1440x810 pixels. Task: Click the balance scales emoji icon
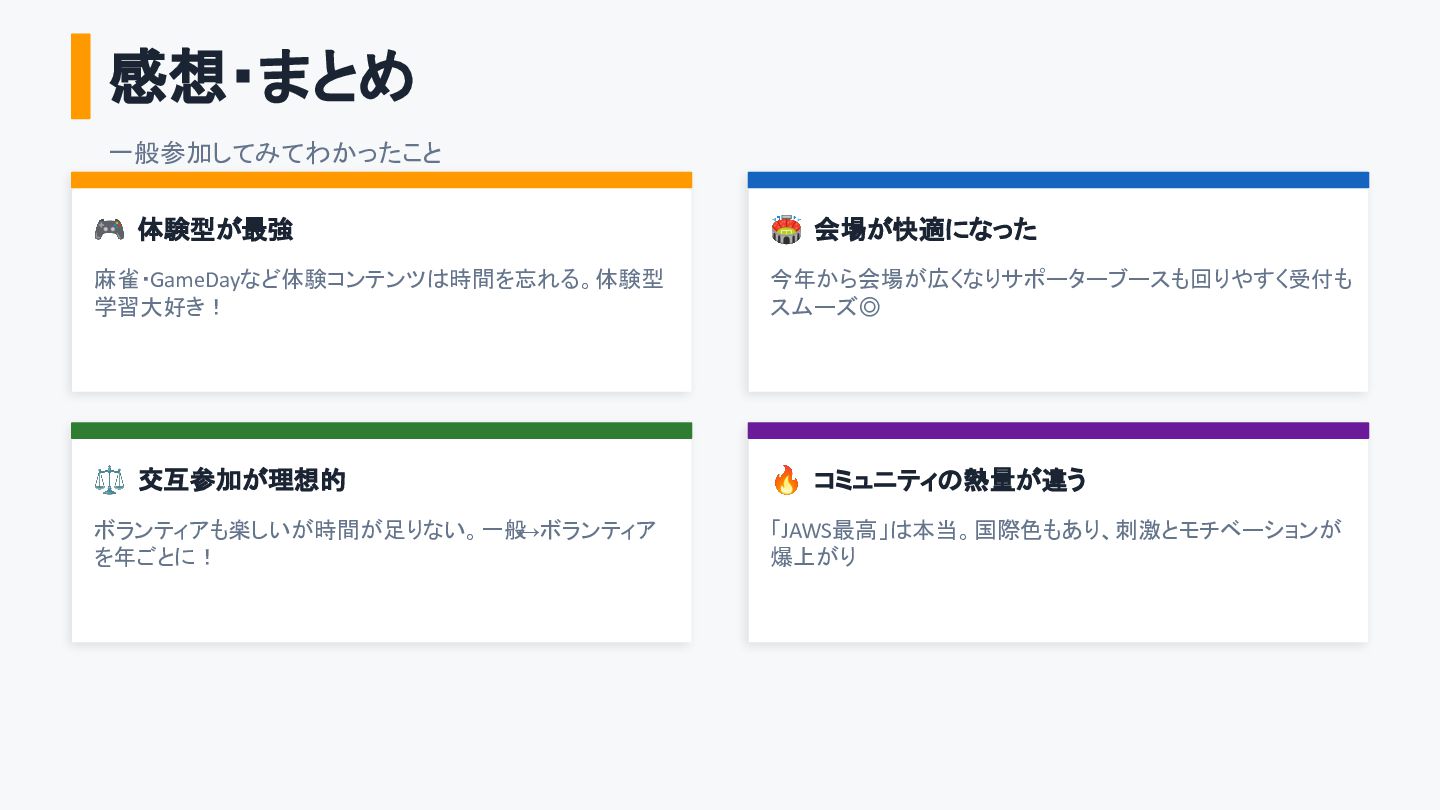click(x=109, y=480)
